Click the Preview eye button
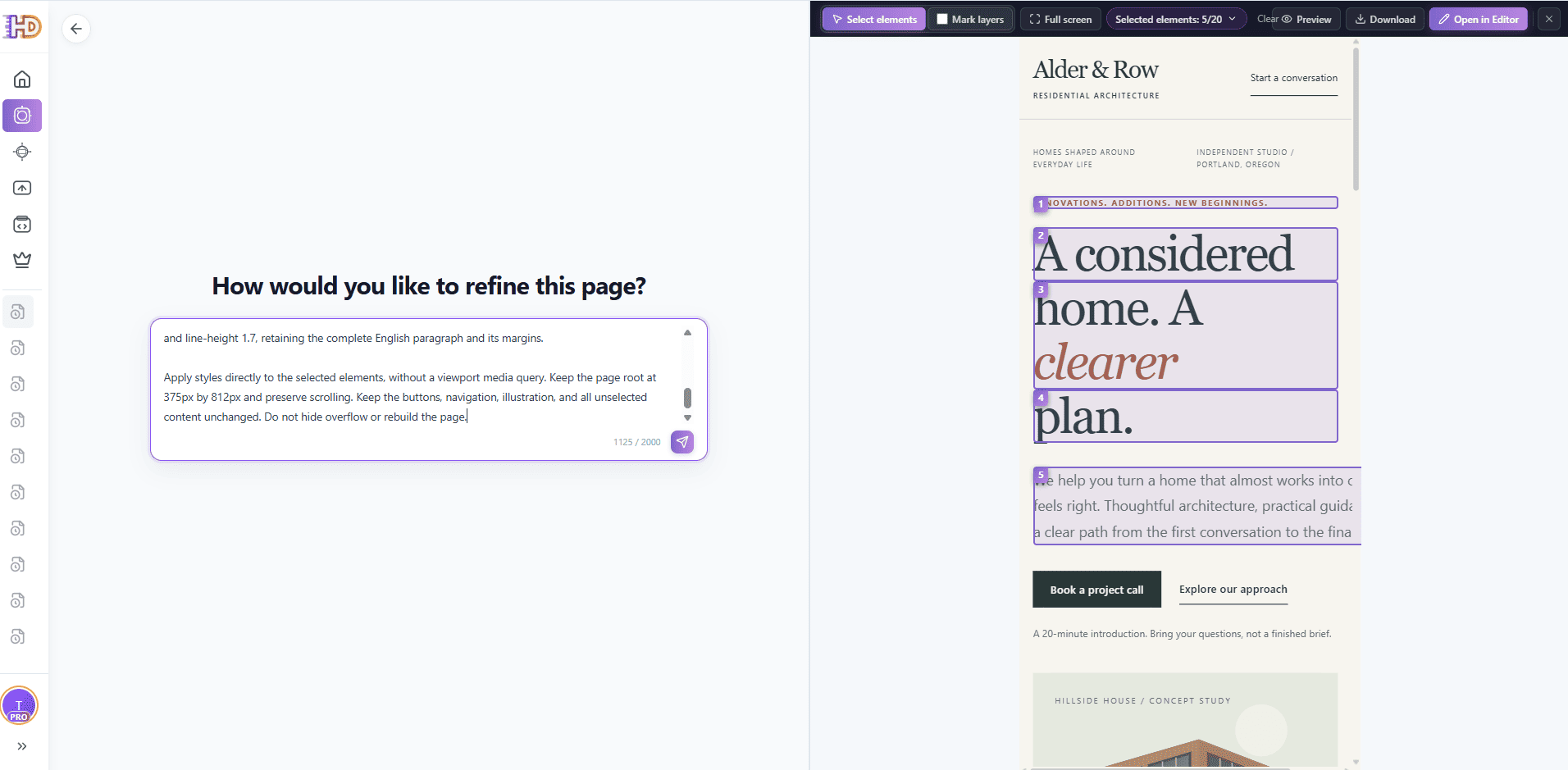 (1306, 19)
